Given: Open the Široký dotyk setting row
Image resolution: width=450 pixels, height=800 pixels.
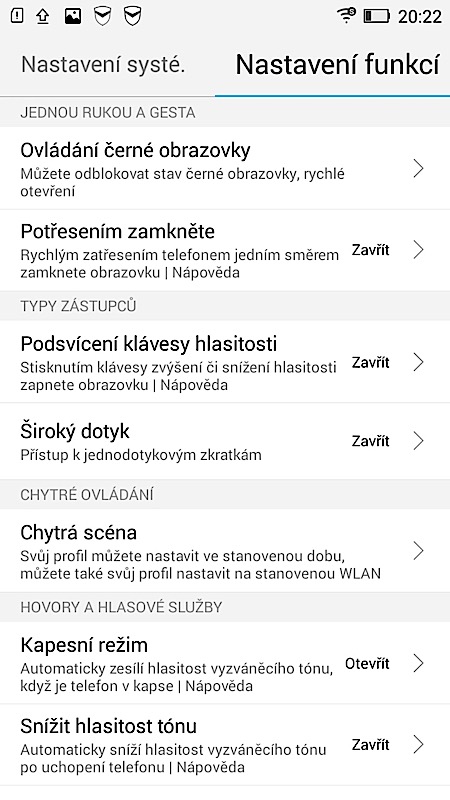Looking at the screenshot, I should click(225, 441).
